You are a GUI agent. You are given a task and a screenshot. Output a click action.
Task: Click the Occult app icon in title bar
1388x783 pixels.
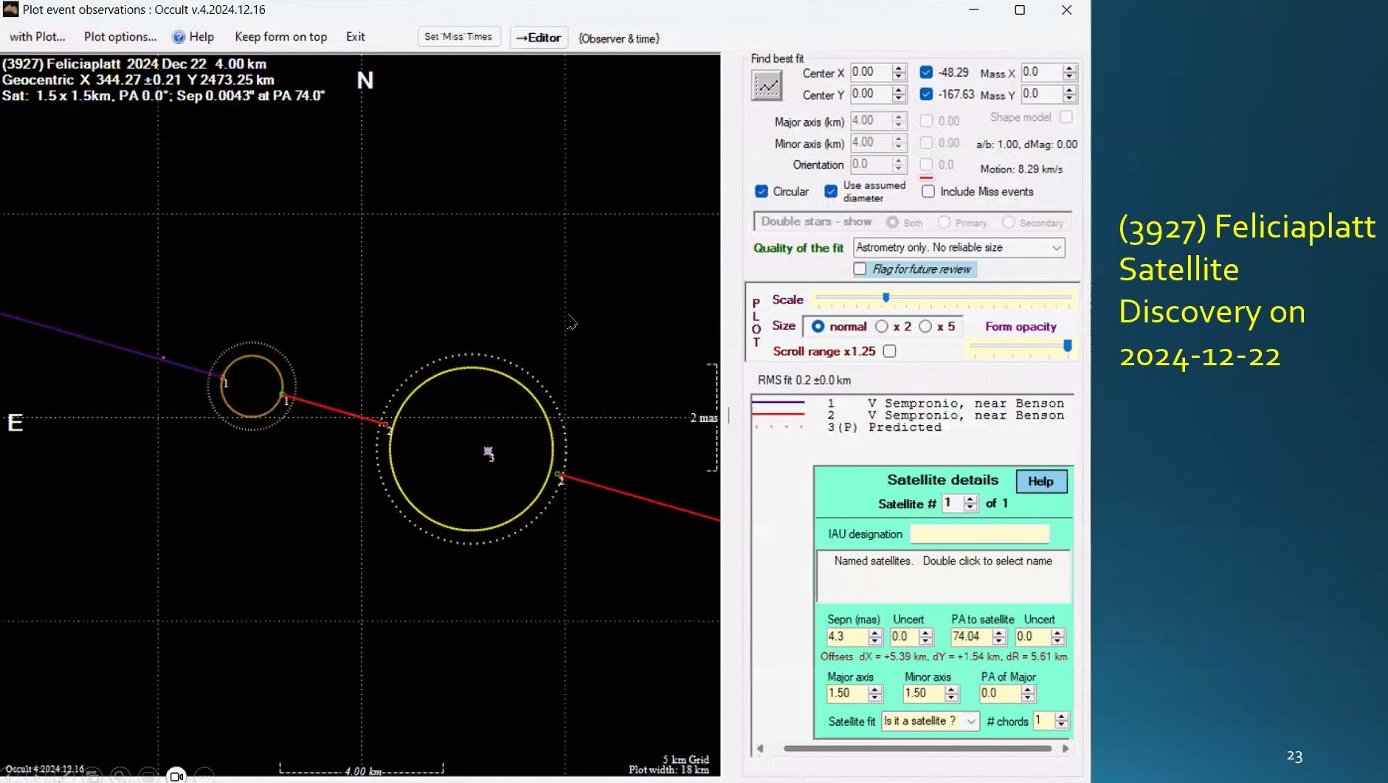pos(11,9)
